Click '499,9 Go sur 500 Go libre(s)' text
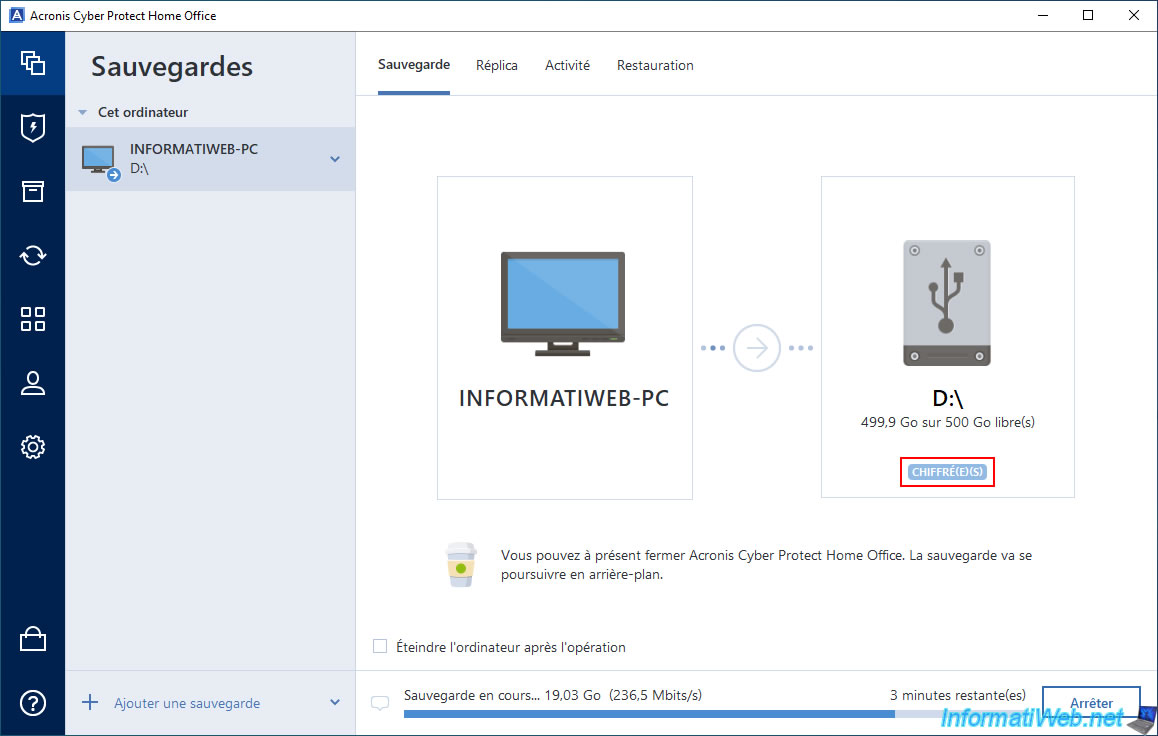Image resolution: width=1158 pixels, height=736 pixels. [x=948, y=422]
